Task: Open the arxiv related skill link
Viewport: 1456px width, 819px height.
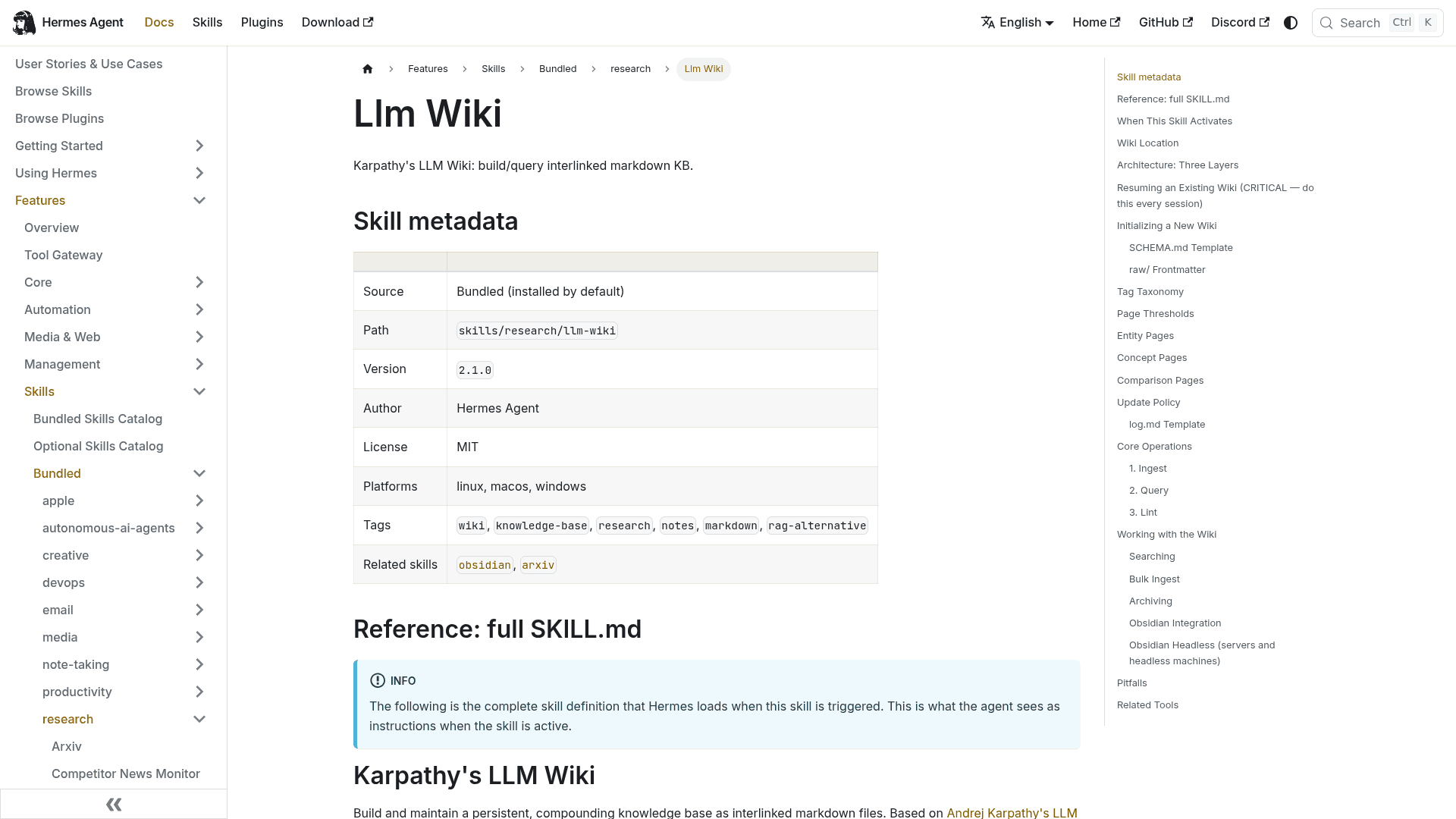Action: coord(538,565)
